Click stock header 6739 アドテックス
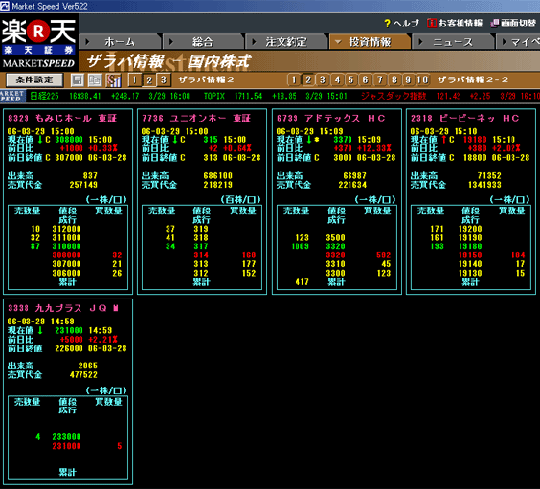This screenshot has height=489, width=540. pos(331,118)
